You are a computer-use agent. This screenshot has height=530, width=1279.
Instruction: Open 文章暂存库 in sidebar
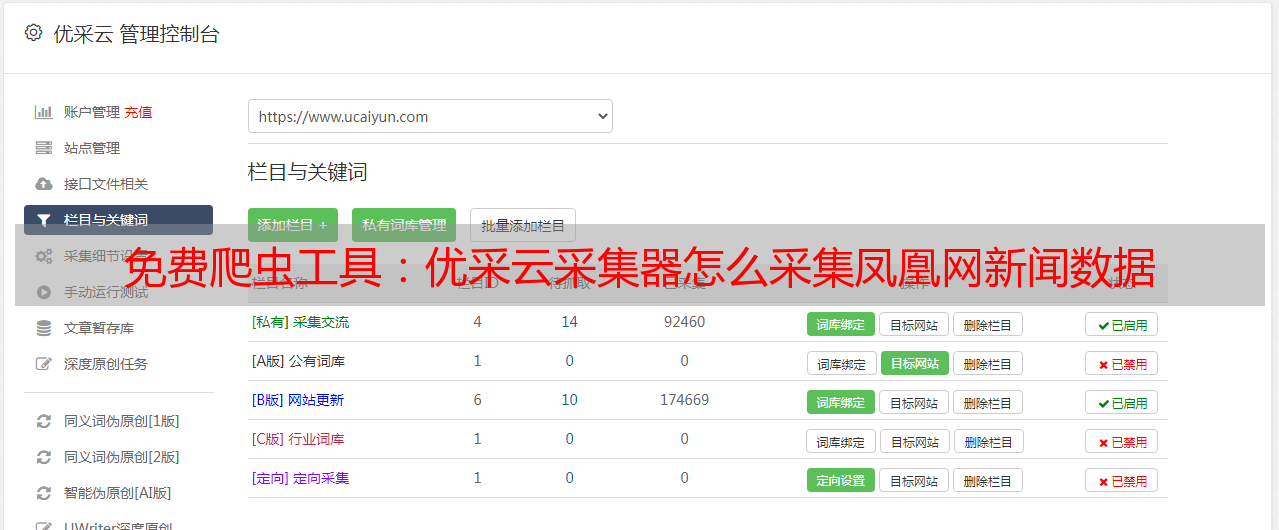[99, 328]
